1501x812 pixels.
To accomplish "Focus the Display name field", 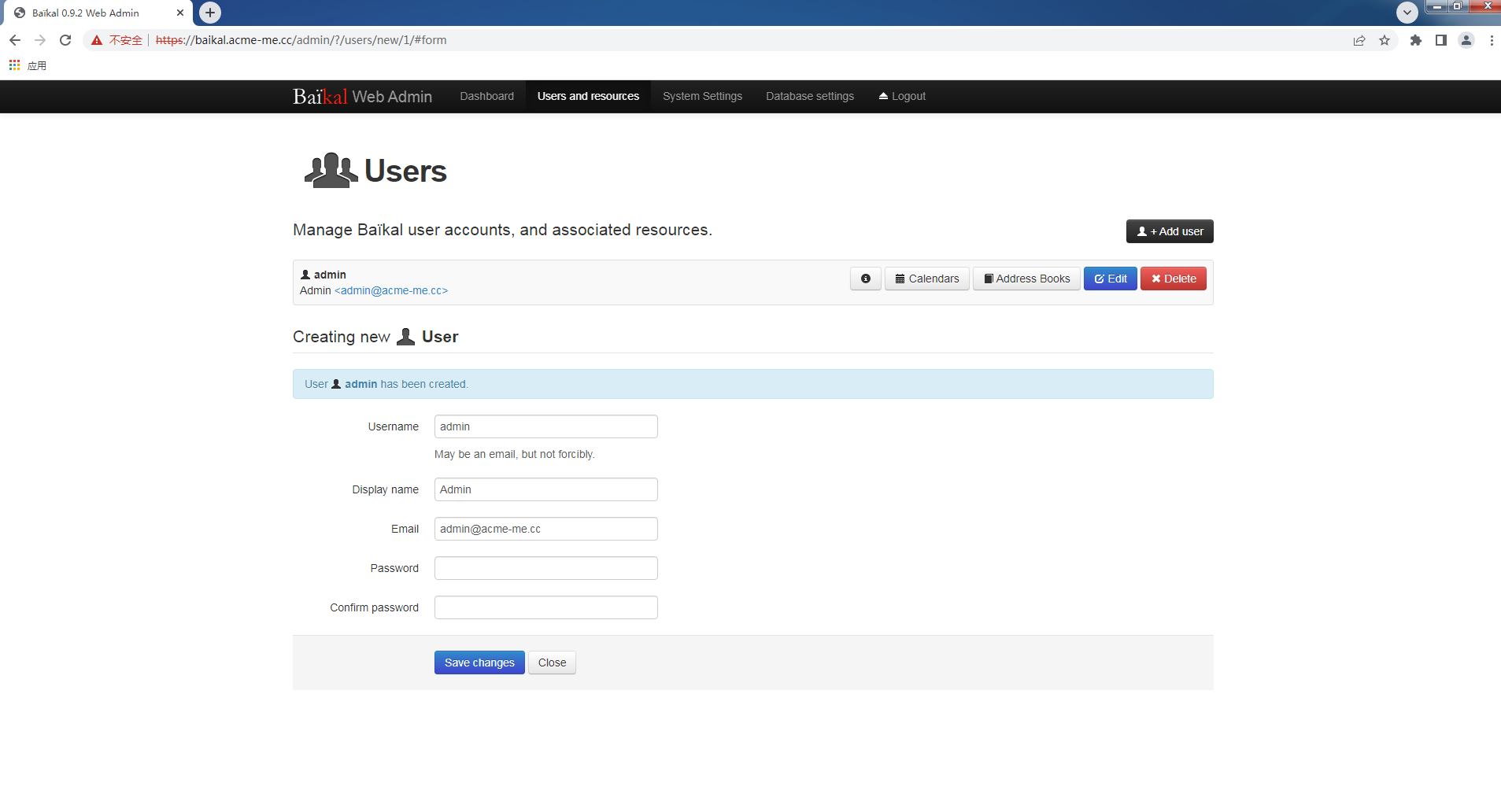I will point(545,489).
